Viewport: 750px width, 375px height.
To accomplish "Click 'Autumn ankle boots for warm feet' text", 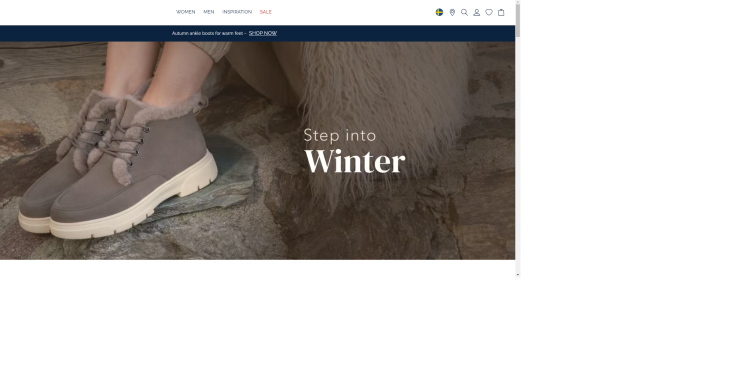I will coord(207,33).
